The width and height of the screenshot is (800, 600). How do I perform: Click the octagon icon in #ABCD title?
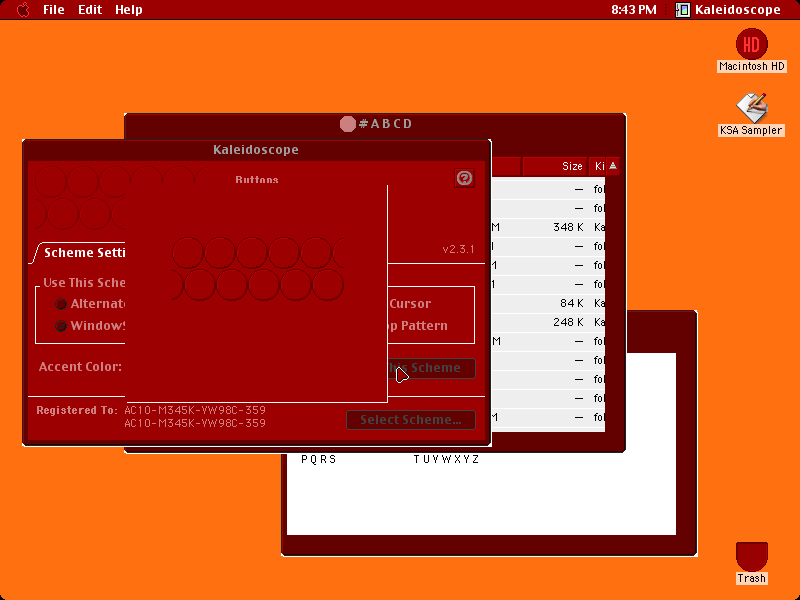(347, 124)
